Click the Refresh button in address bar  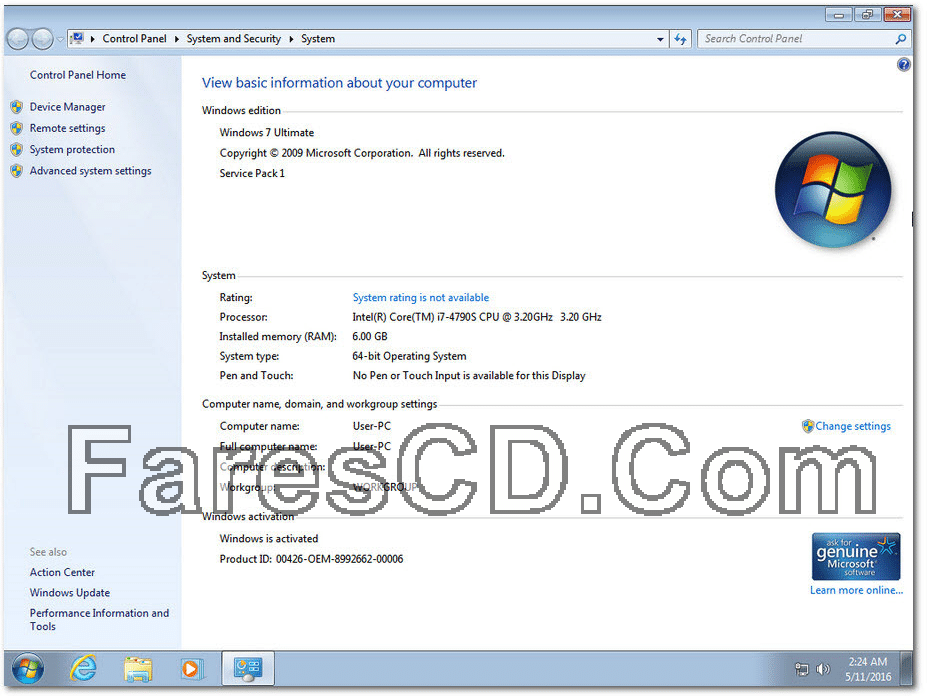(x=680, y=39)
